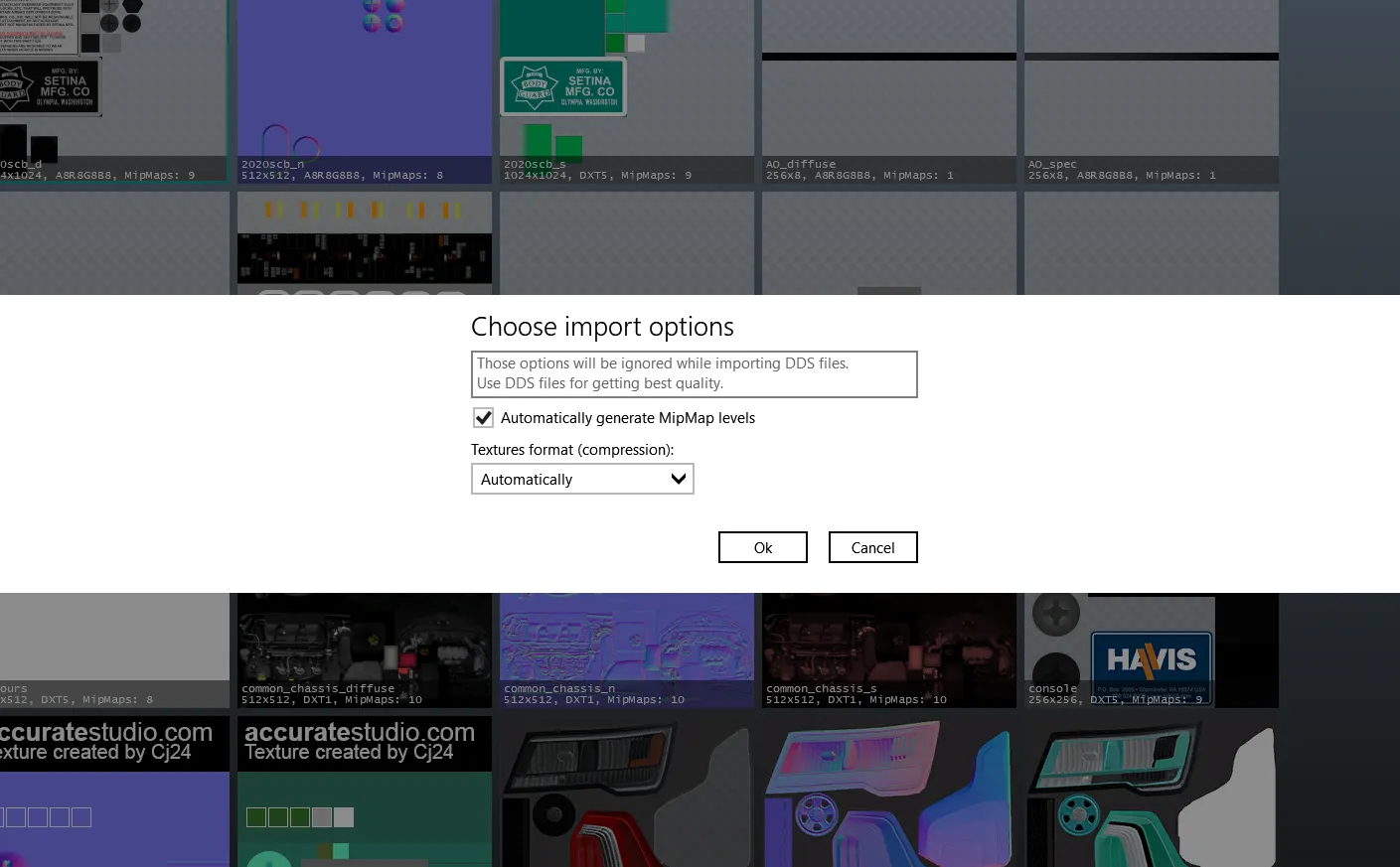Open the Textures format compression dropdown
Image resolution: width=1400 pixels, height=867 pixels.
pyautogui.click(x=582, y=479)
